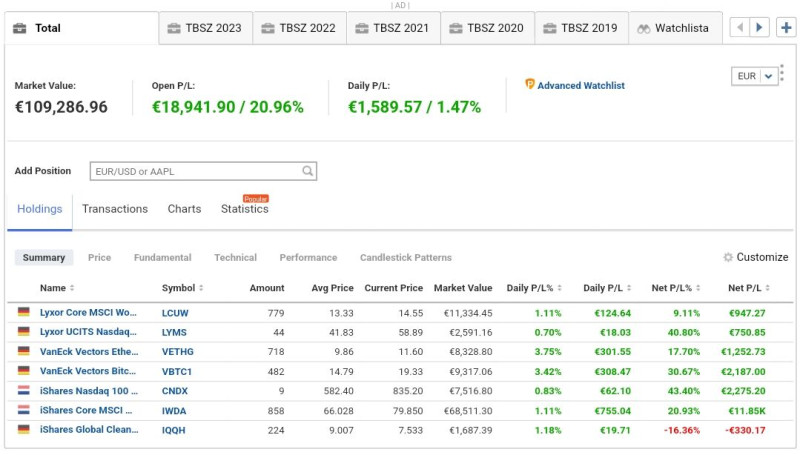This screenshot has height=455, width=800.
Task: Switch to the Fundamental view
Action: pyautogui.click(x=162, y=258)
